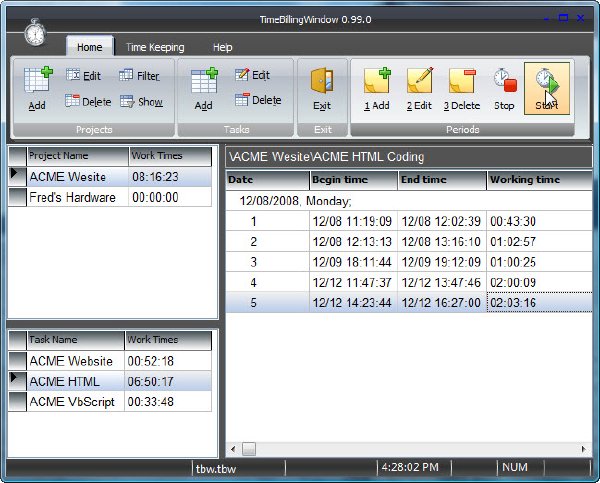Click the 12/08/2008, Monday group row
The height and width of the screenshot is (483, 600).
coord(409,201)
